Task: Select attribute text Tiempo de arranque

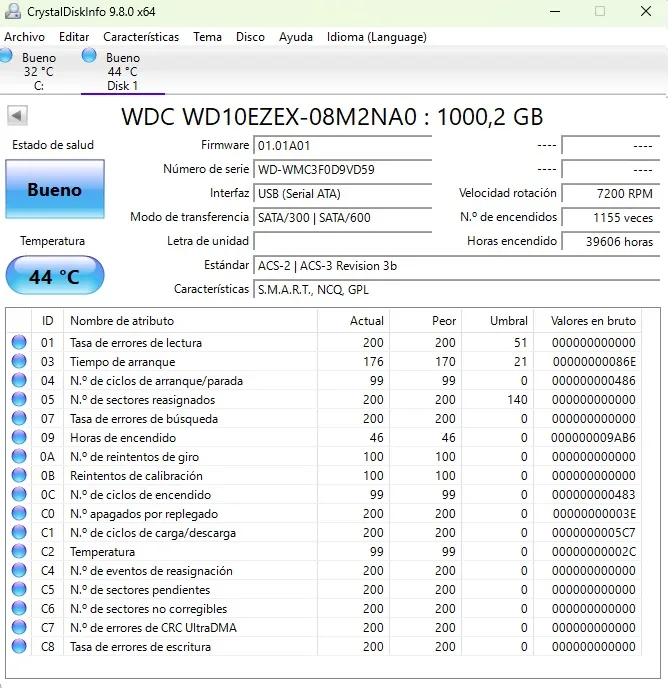Action: (122, 362)
